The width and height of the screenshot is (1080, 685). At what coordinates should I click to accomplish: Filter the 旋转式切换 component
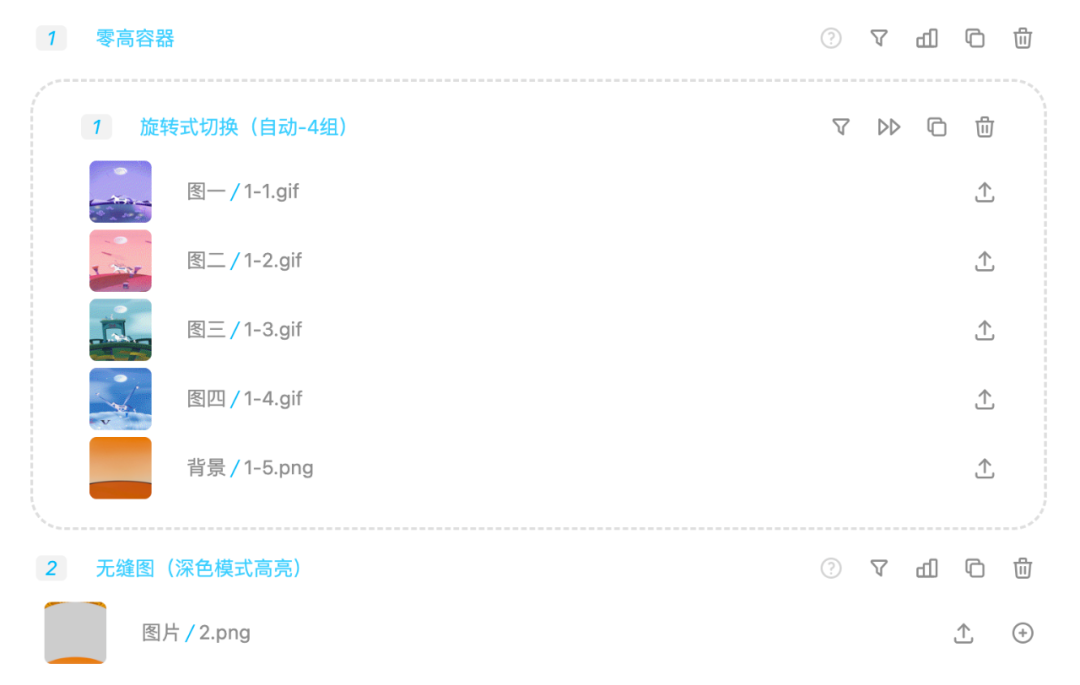pos(841,127)
